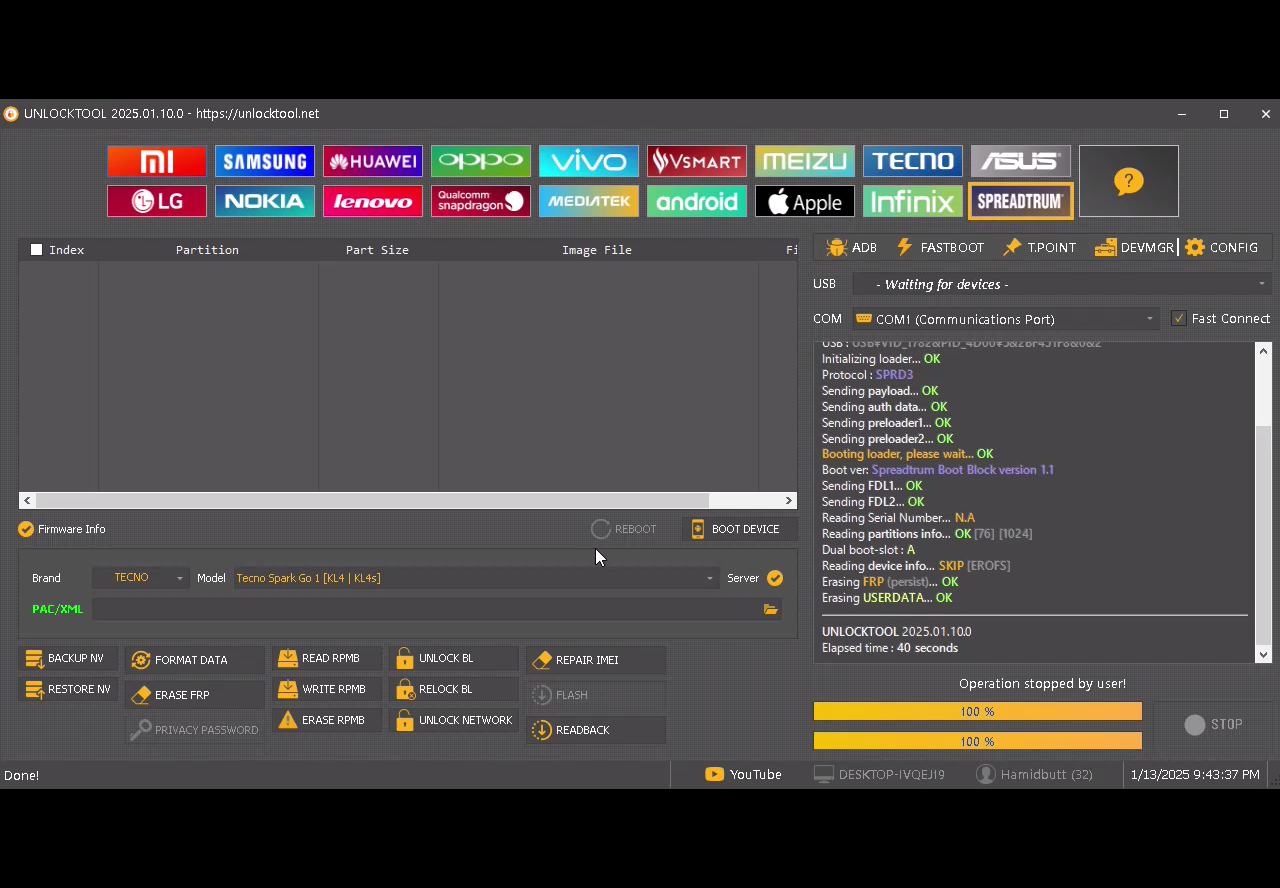This screenshot has width=1280, height=888.
Task: Select the Infinix brand logo
Action: click(913, 201)
